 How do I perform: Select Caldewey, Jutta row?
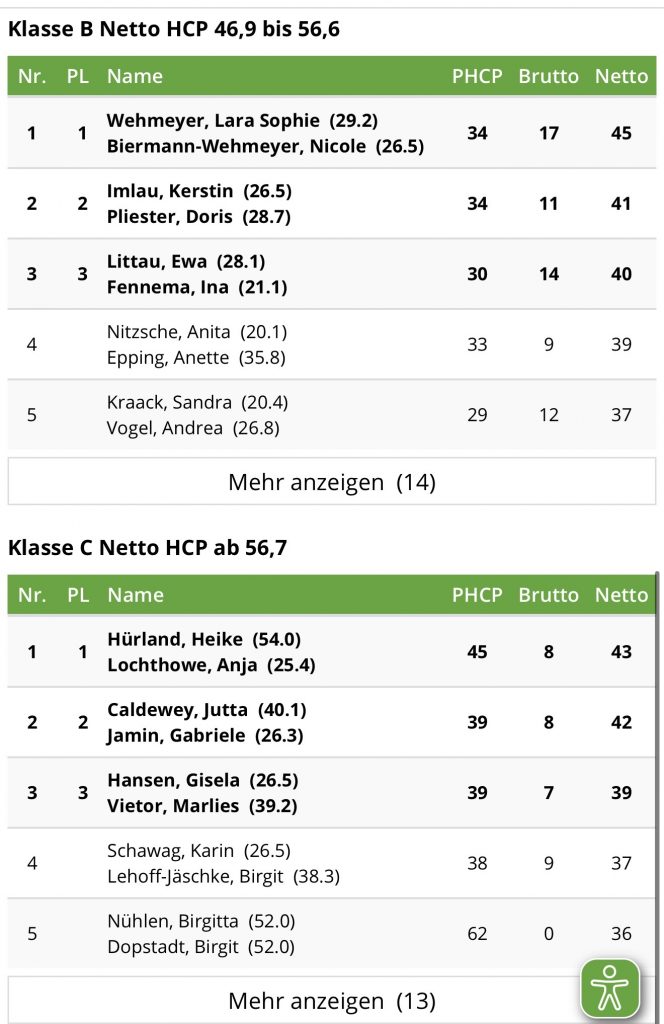332,722
